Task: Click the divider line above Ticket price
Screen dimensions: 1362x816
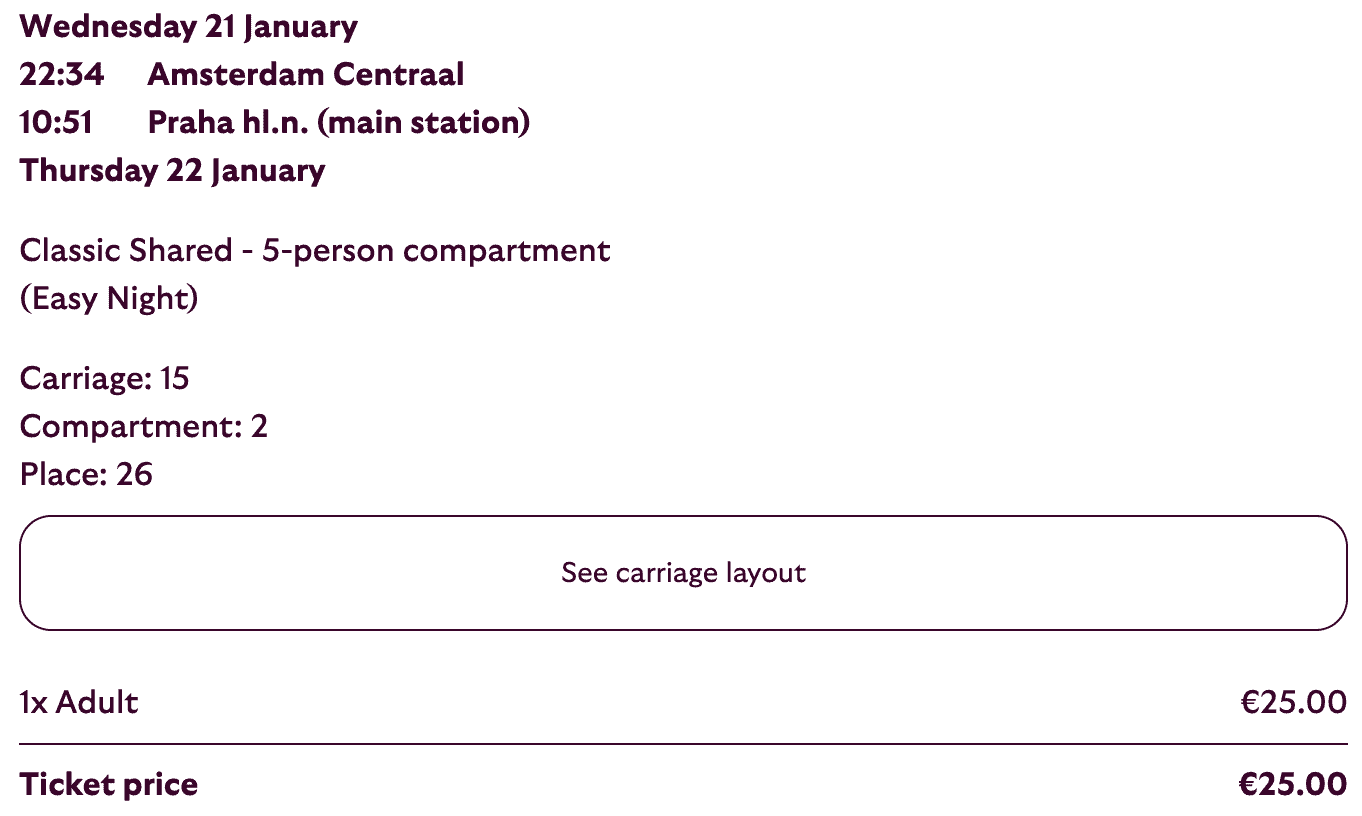Action: pyautogui.click(x=683, y=744)
